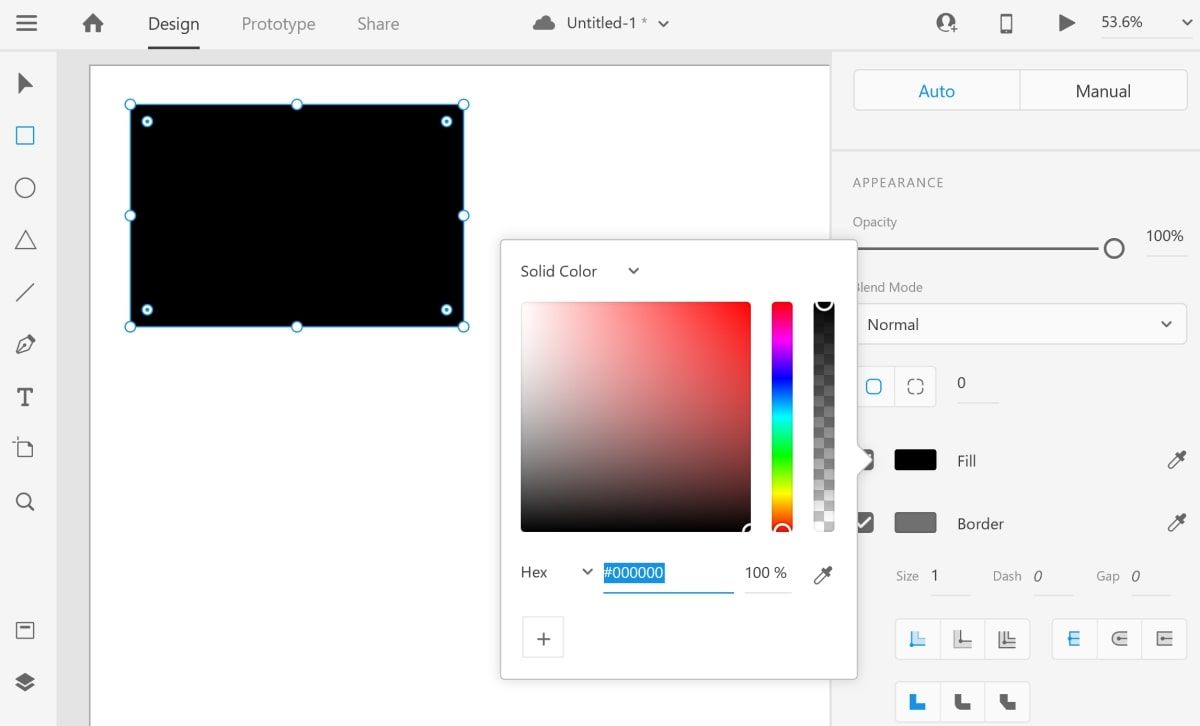Select the Polygon triangle tool
1200x726 pixels.
click(x=26, y=240)
